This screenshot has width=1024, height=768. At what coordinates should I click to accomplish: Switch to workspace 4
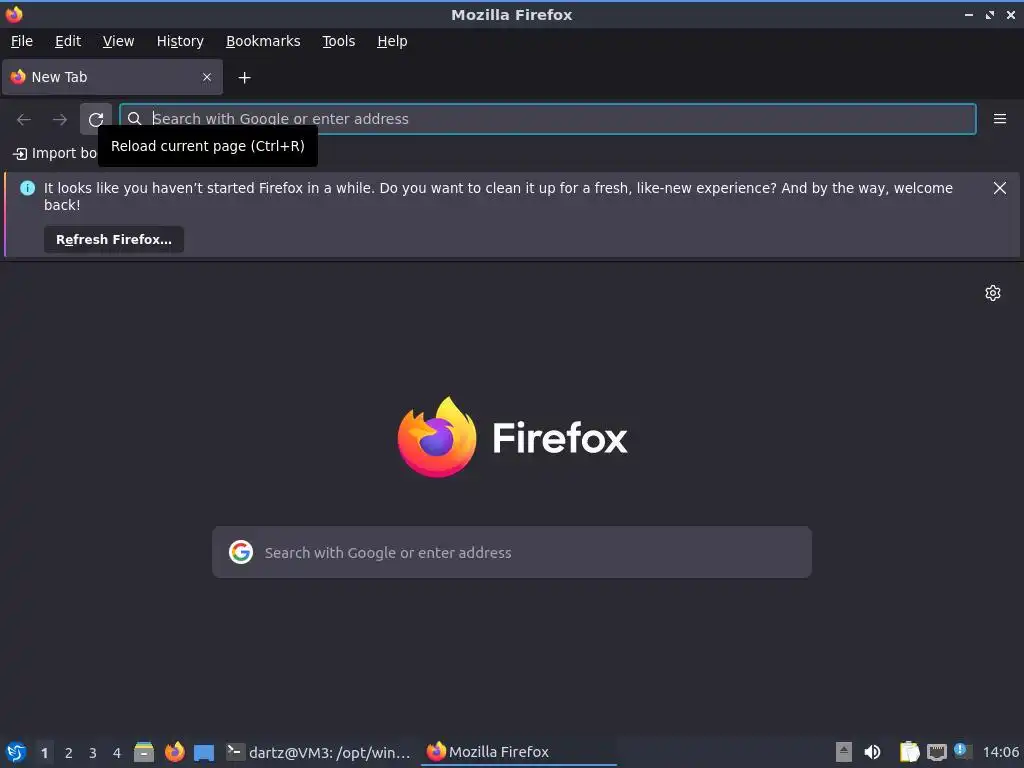(x=117, y=753)
